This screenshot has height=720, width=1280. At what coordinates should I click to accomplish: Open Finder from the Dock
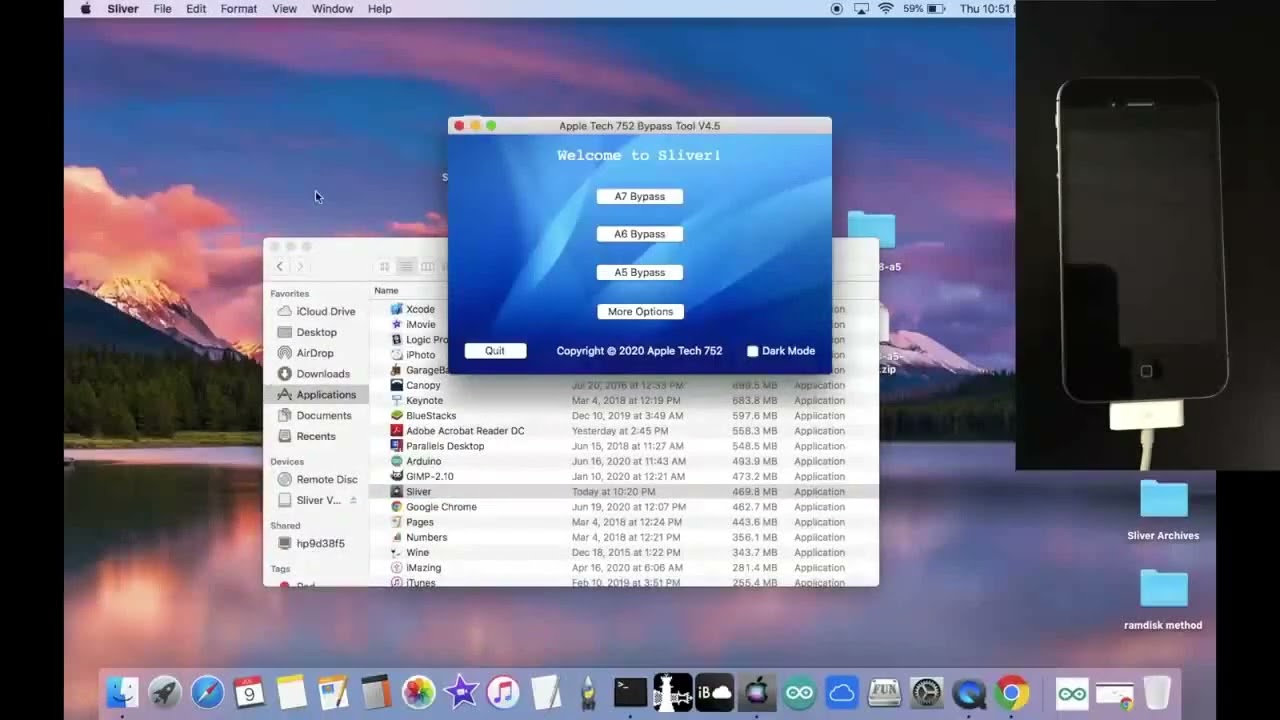pyautogui.click(x=122, y=692)
